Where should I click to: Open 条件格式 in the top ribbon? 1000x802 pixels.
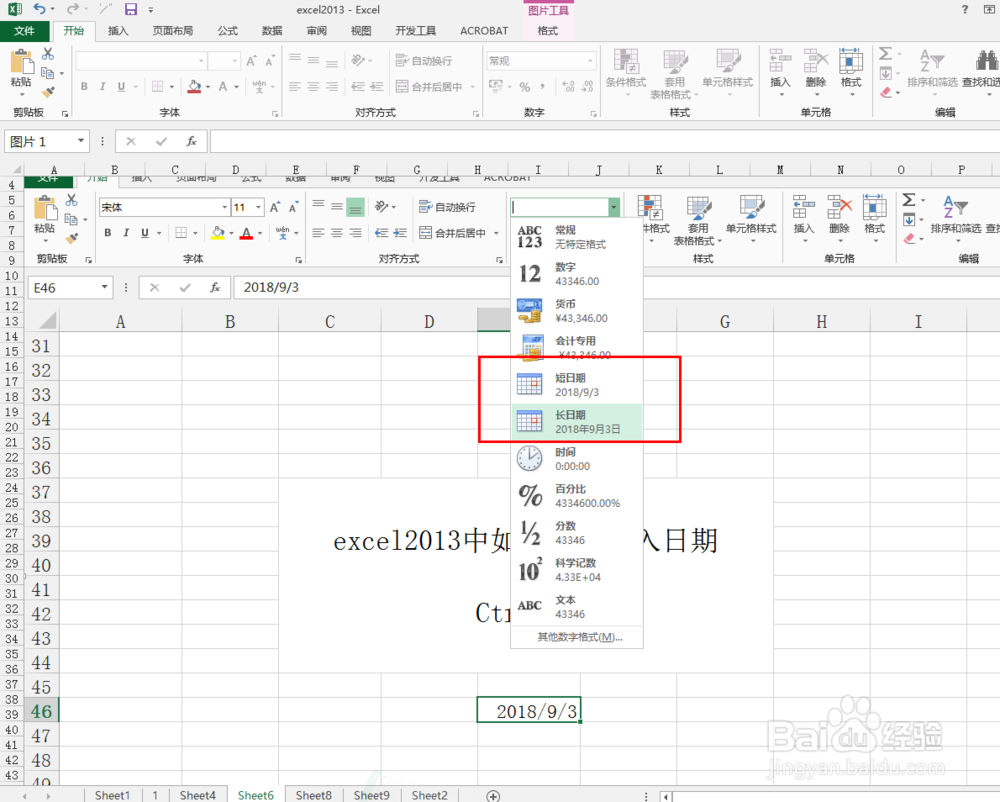pyautogui.click(x=626, y=71)
